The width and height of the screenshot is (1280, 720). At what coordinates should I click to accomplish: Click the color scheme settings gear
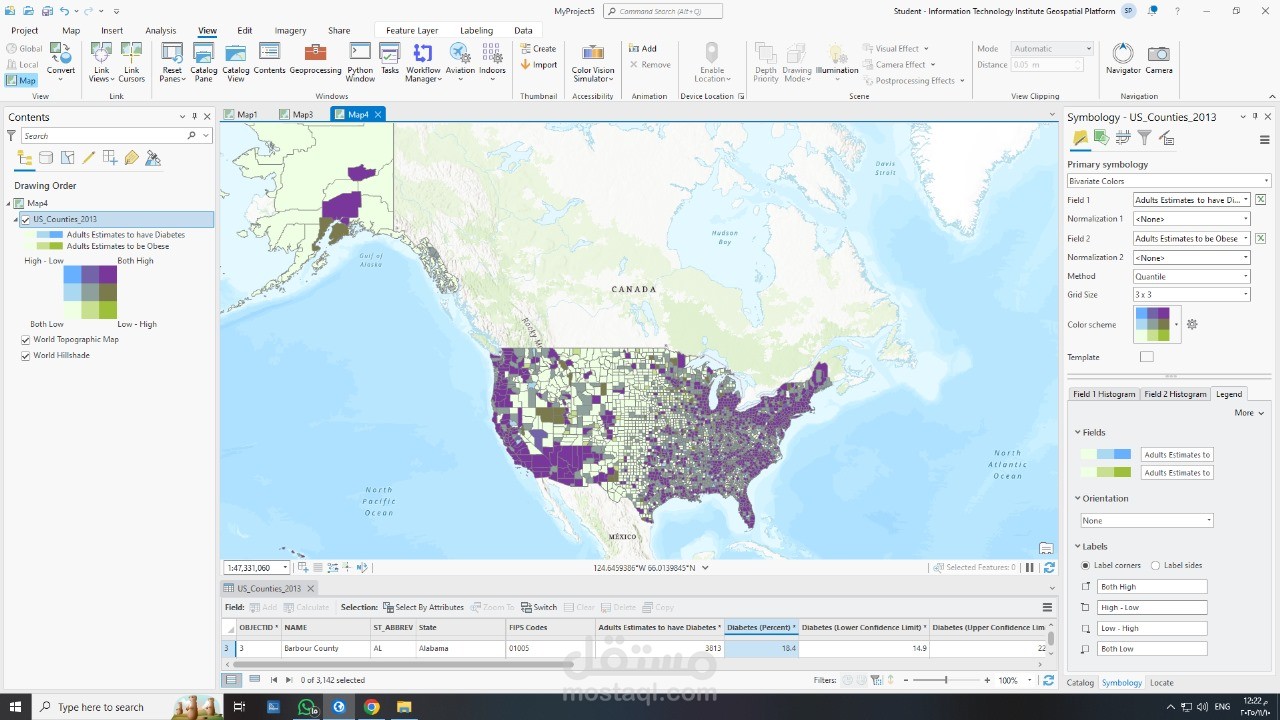1192,324
